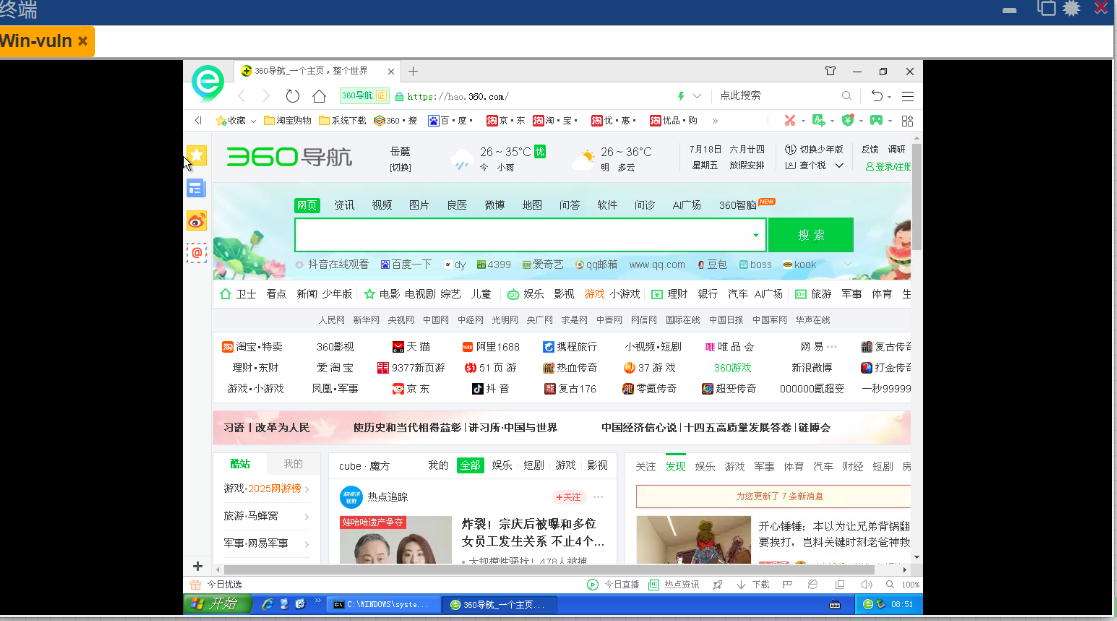Close the 360导航 browser tab
Screen dimensions: 1117x621
(x=390, y=71)
